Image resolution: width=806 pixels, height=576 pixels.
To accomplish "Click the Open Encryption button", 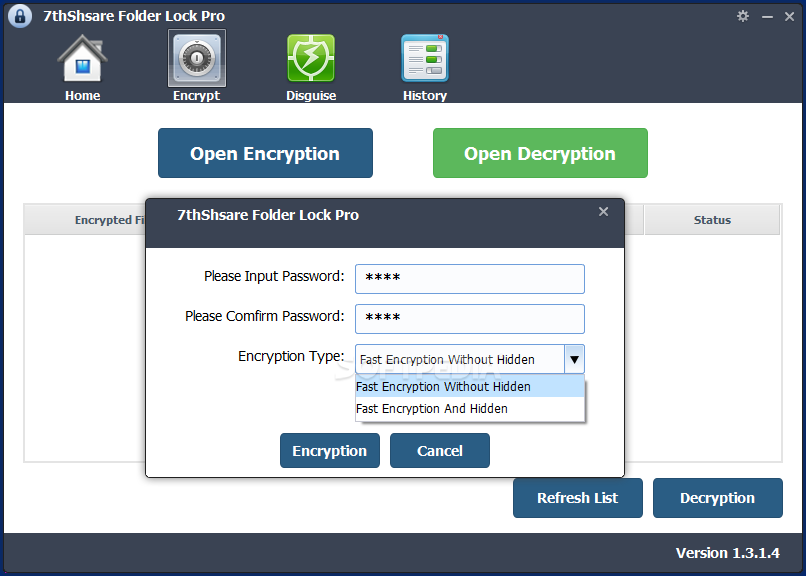I will coord(265,153).
